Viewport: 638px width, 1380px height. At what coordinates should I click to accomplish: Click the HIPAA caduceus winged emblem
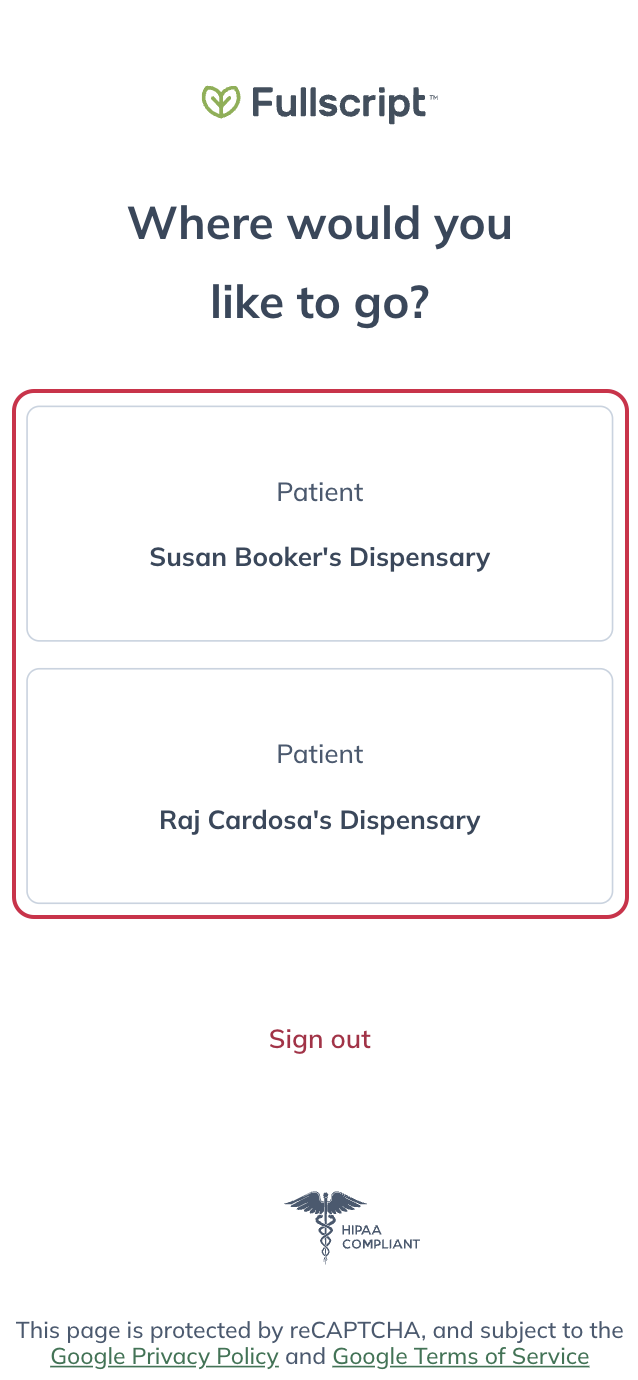(325, 1225)
